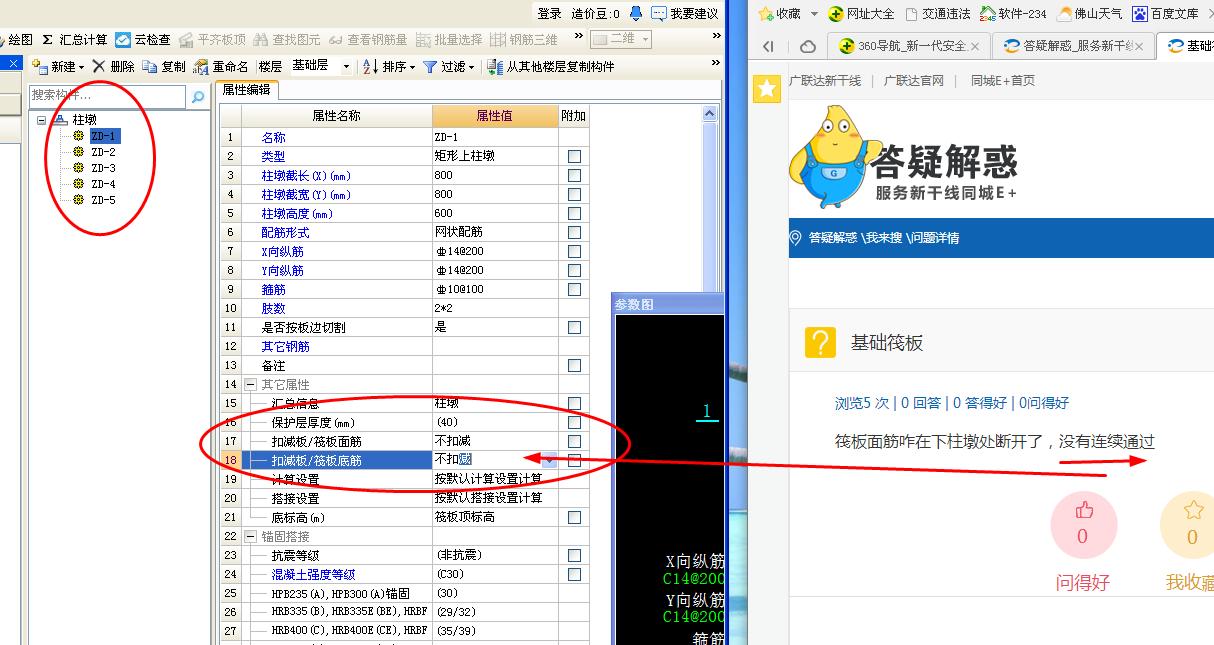Switch to 答疑解惑_服务新干线 browser tab

pos(1072,46)
